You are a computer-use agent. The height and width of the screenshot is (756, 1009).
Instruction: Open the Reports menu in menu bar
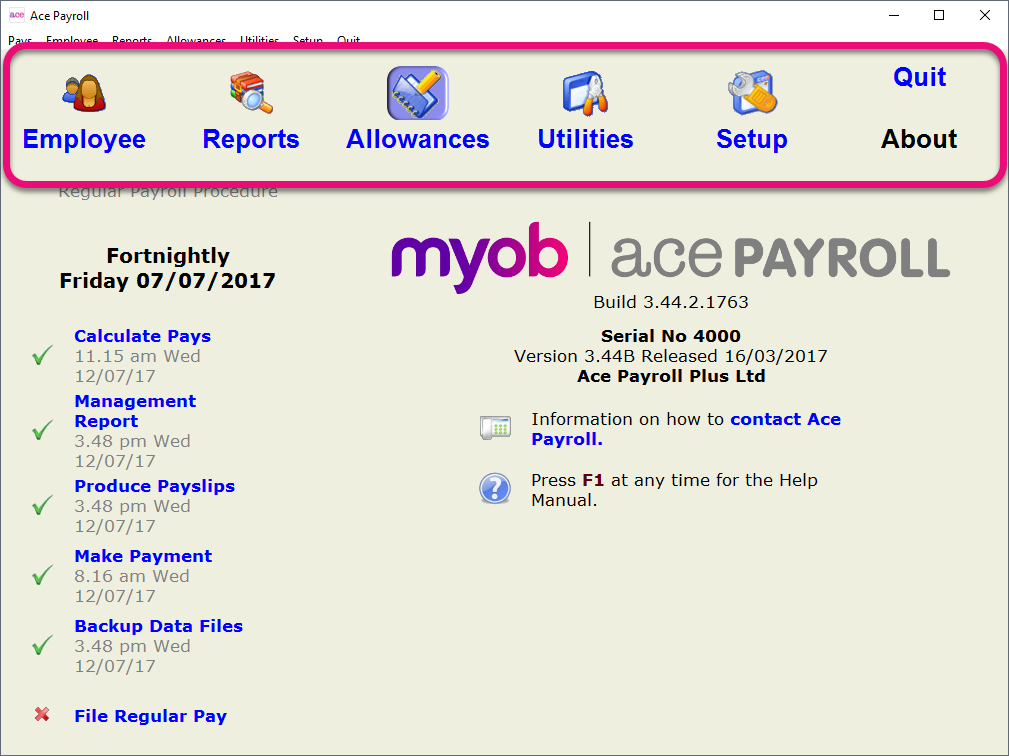point(132,40)
